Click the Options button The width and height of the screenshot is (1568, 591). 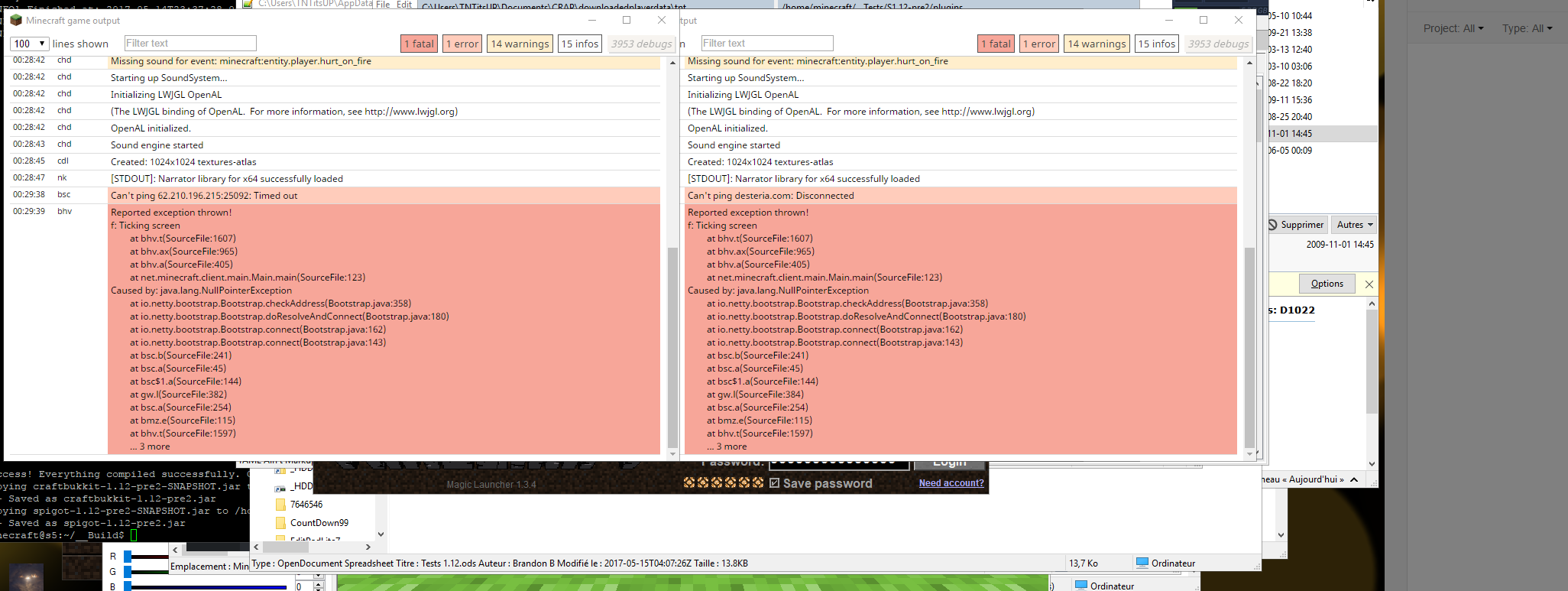1327,284
